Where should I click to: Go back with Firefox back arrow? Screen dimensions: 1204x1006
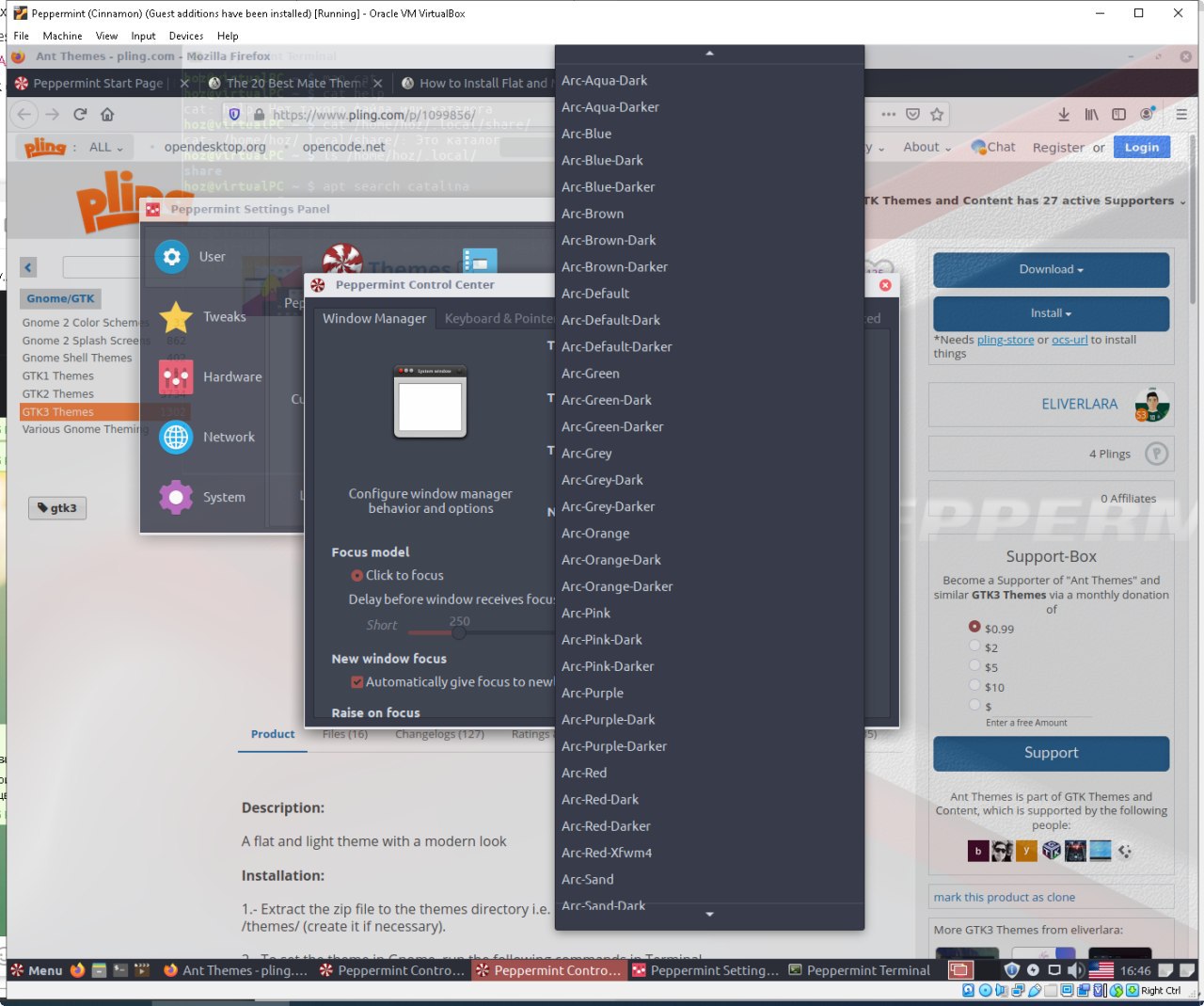click(24, 114)
